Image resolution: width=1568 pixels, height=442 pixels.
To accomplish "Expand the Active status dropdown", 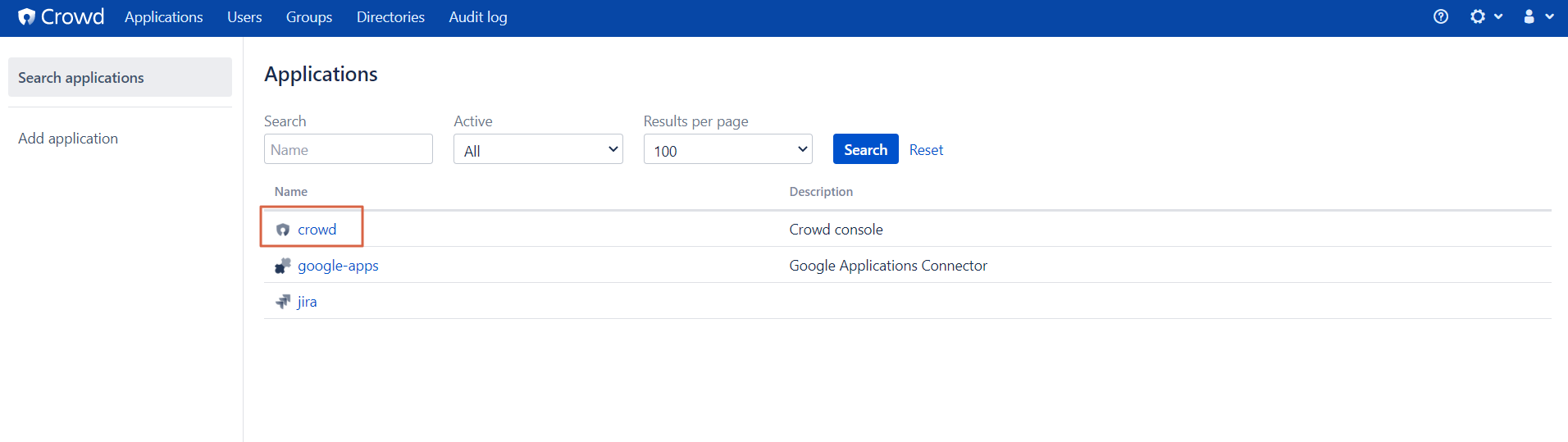I will (538, 149).
